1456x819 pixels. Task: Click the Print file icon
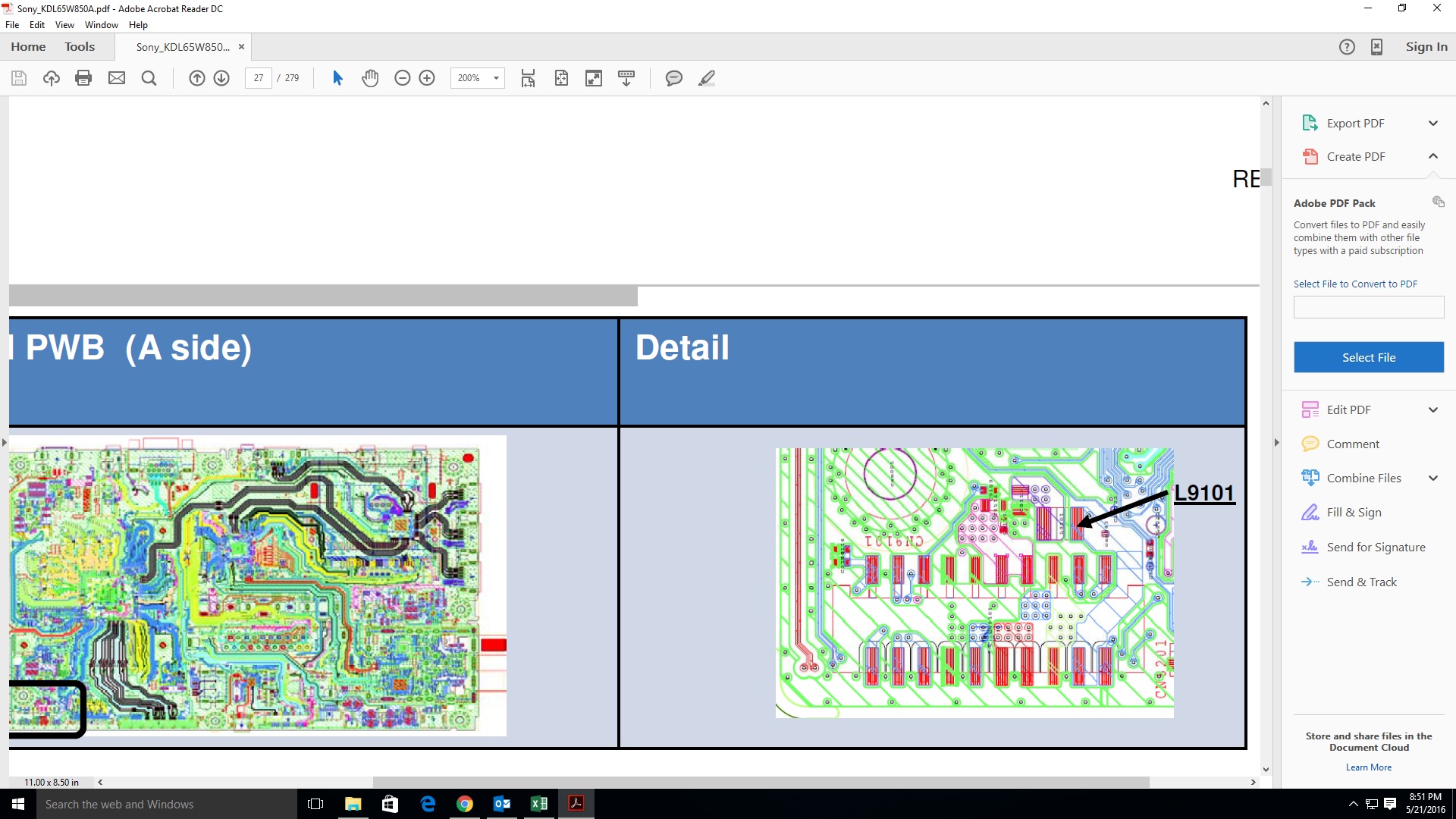click(x=83, y=78)
